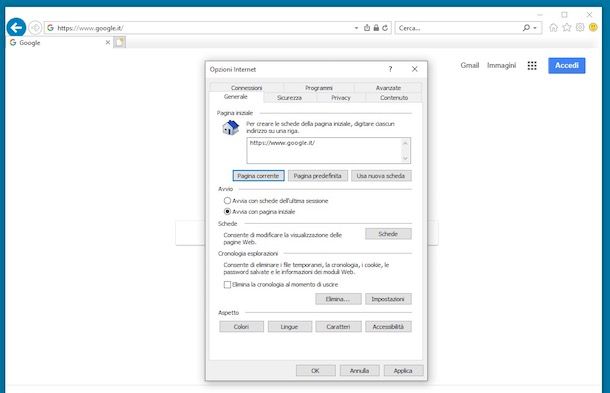Expand the address bar URL dropdown arrow

pyautogui.click(x=356, y=28)
